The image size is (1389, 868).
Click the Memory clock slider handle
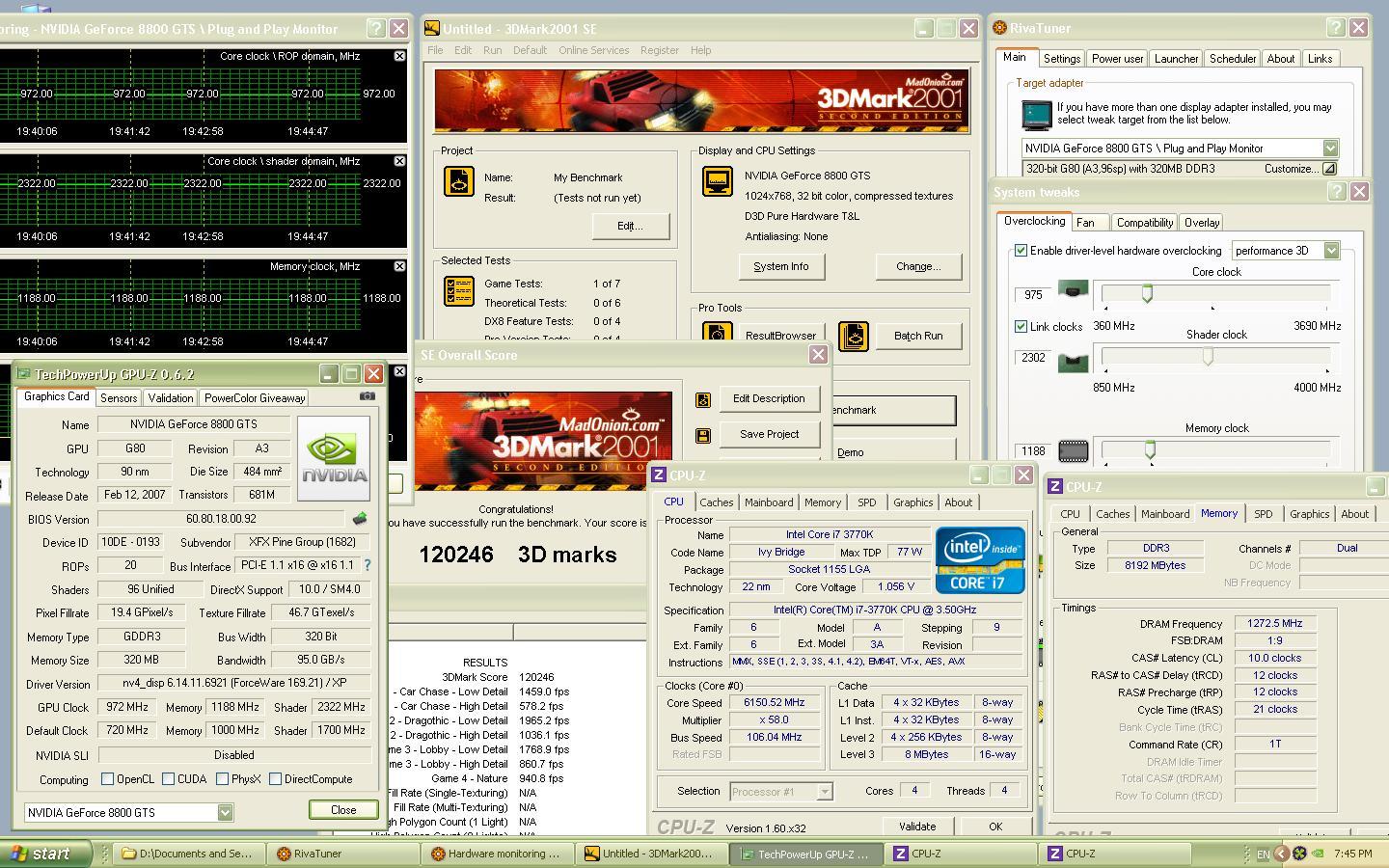pyautogui.click(x=1150, y=449)
